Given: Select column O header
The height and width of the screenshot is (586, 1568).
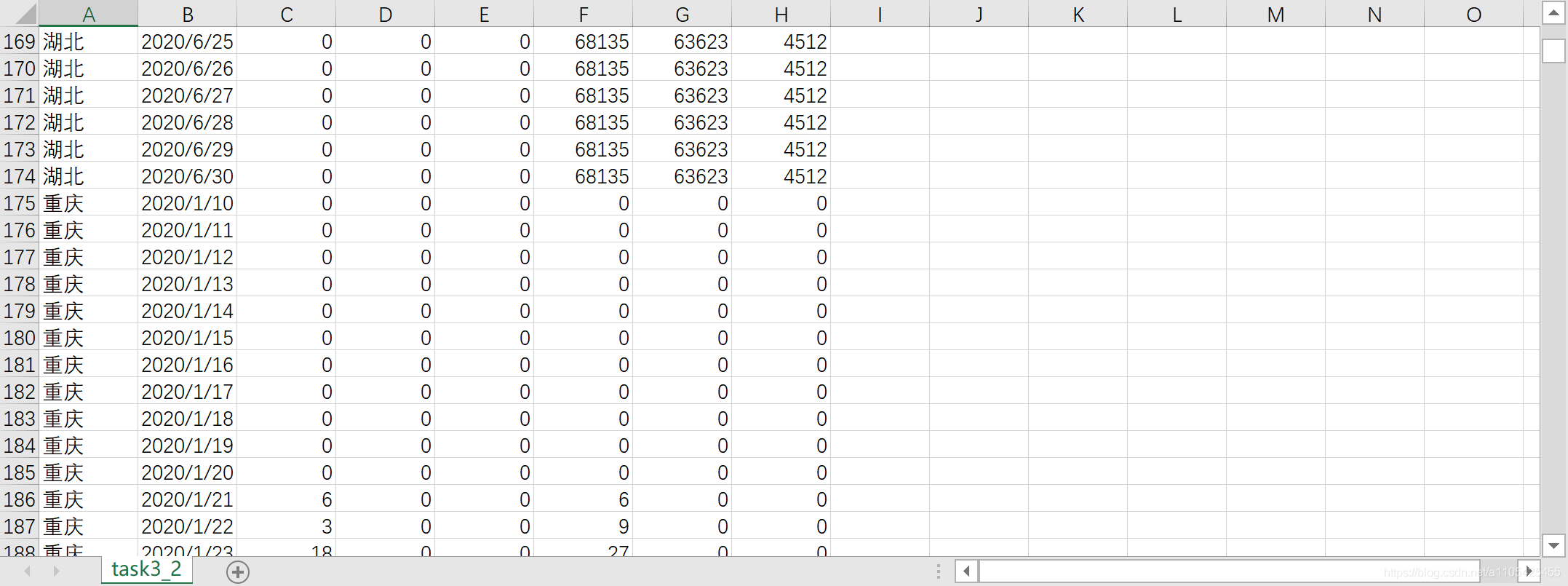Looking at the screenshot, I should tap(1474, 15).
